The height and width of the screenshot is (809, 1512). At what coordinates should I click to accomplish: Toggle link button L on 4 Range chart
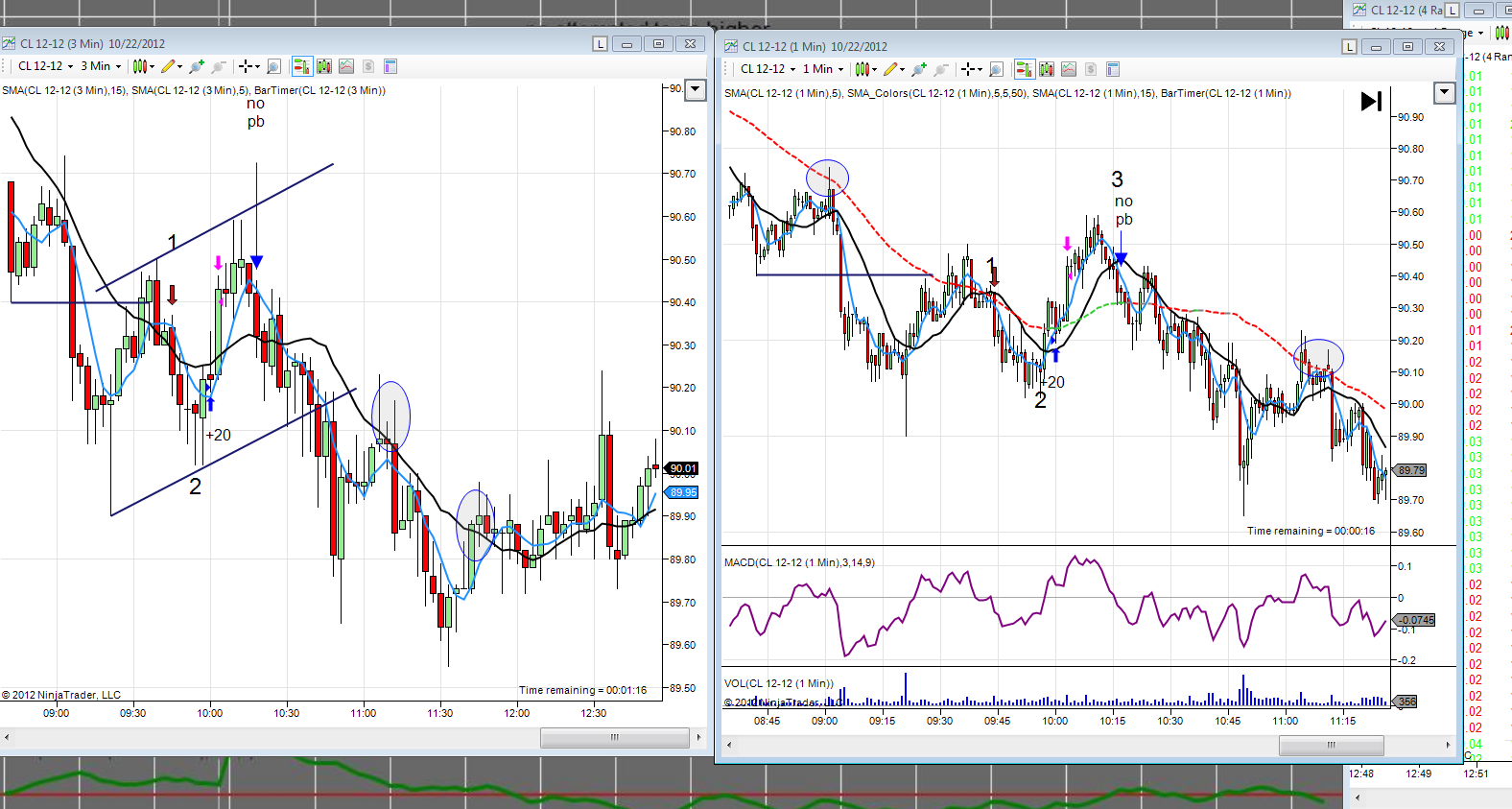click(x=1453, y=10)
